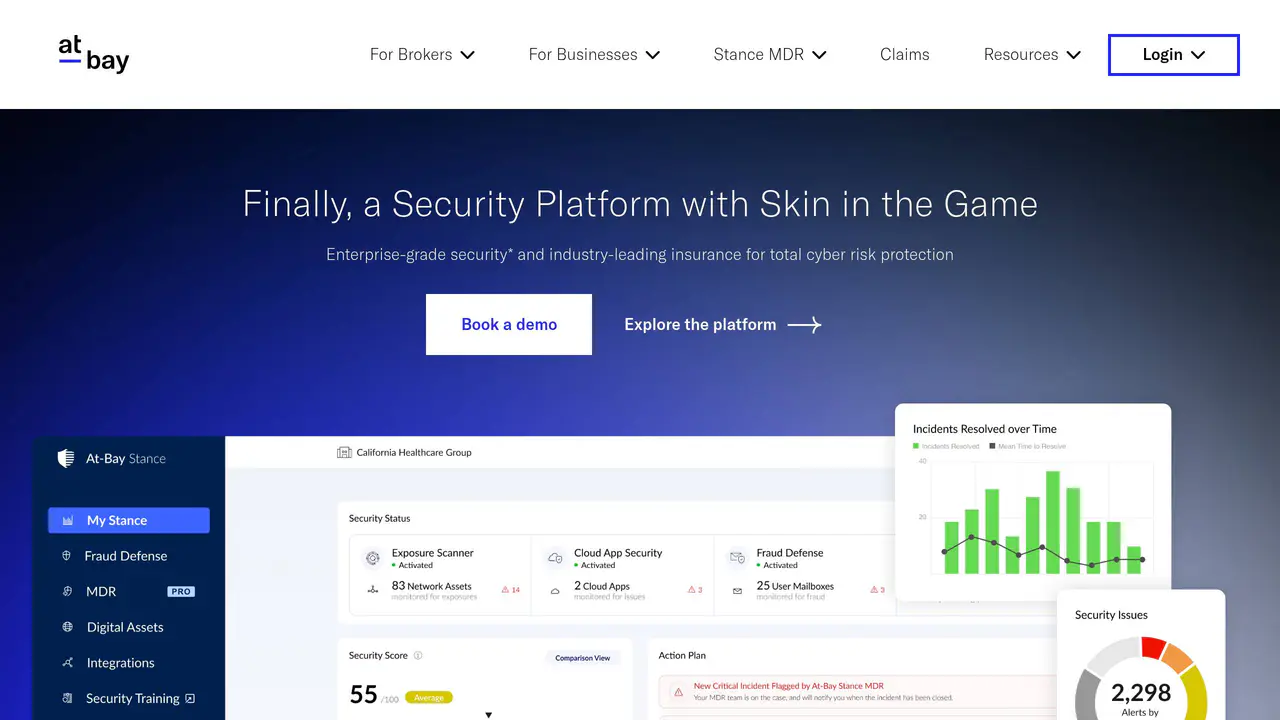Viewport: 1280px width, 720px height.
Task: Click the network icon beside 83 Network Assets
Action: (x=372, y=590)
